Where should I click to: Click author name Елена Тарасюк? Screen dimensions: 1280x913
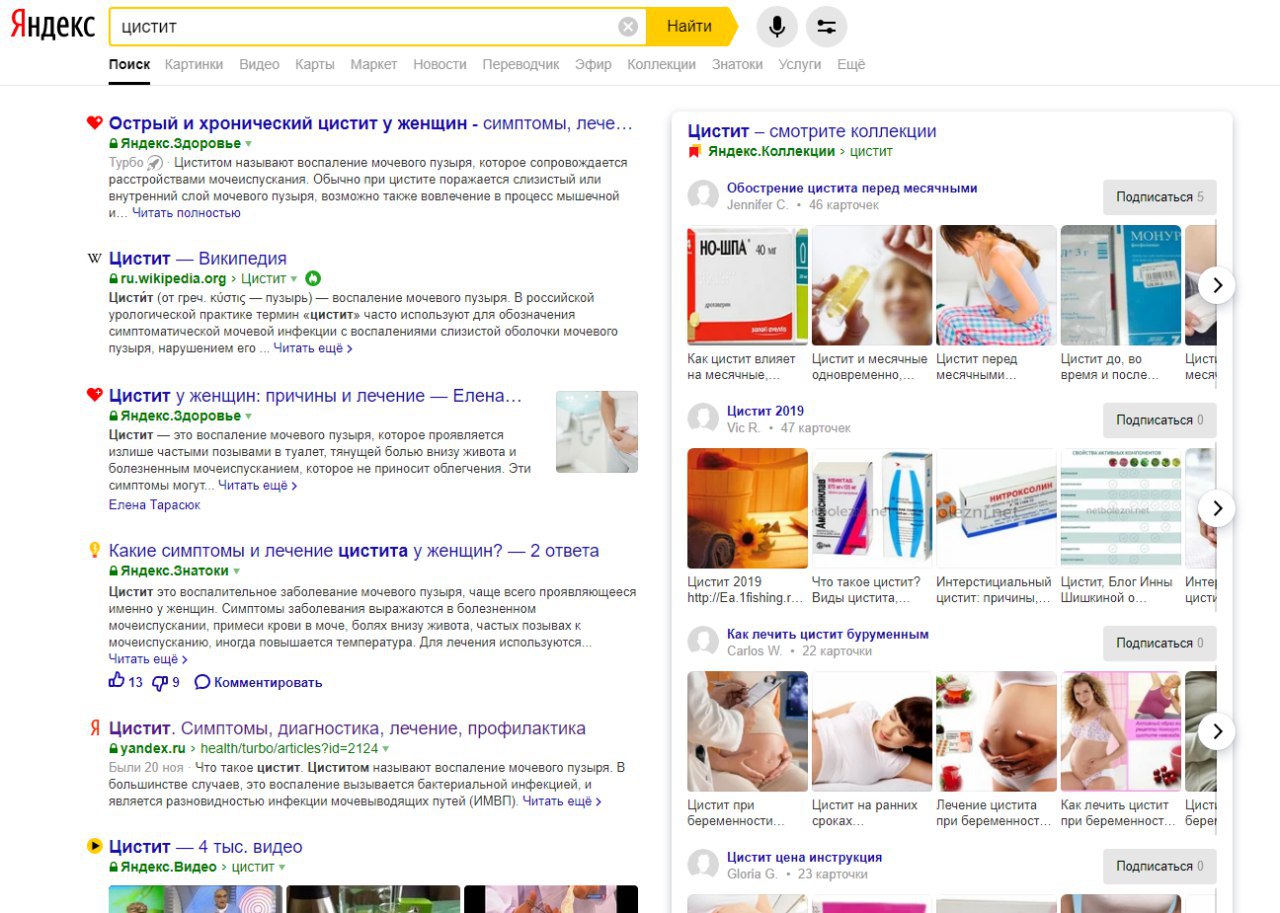tap(154, 505)
